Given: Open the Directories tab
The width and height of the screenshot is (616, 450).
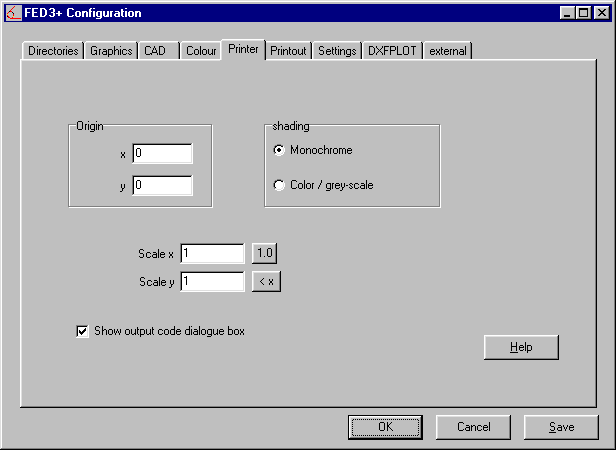Looking at the screenshot, I should pos(53,51).
